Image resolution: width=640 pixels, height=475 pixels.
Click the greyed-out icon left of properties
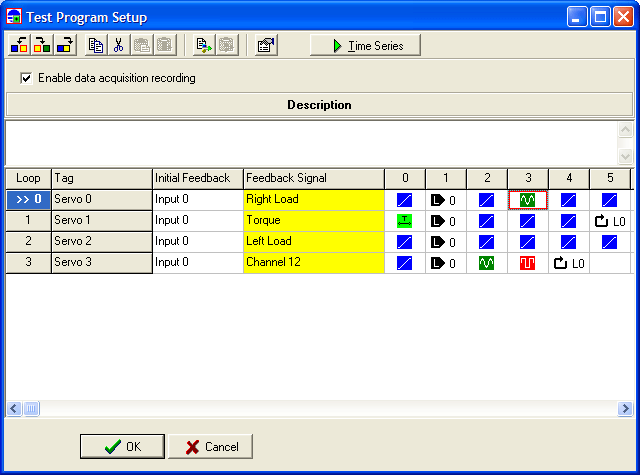[227, 45]
